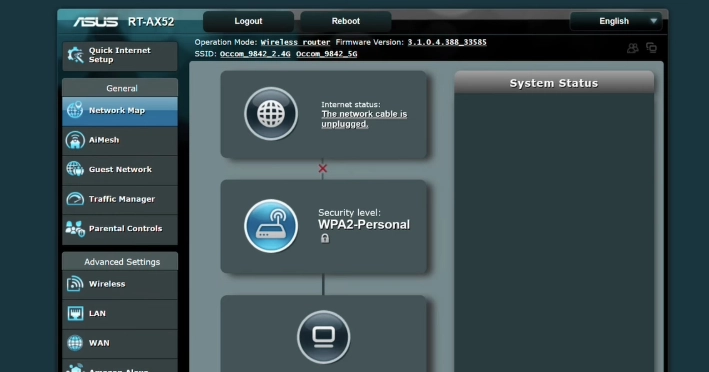Click the copy windows icon in header
Image resolution: width=709 pixels, height=372 pixels.
coord(652,47)
